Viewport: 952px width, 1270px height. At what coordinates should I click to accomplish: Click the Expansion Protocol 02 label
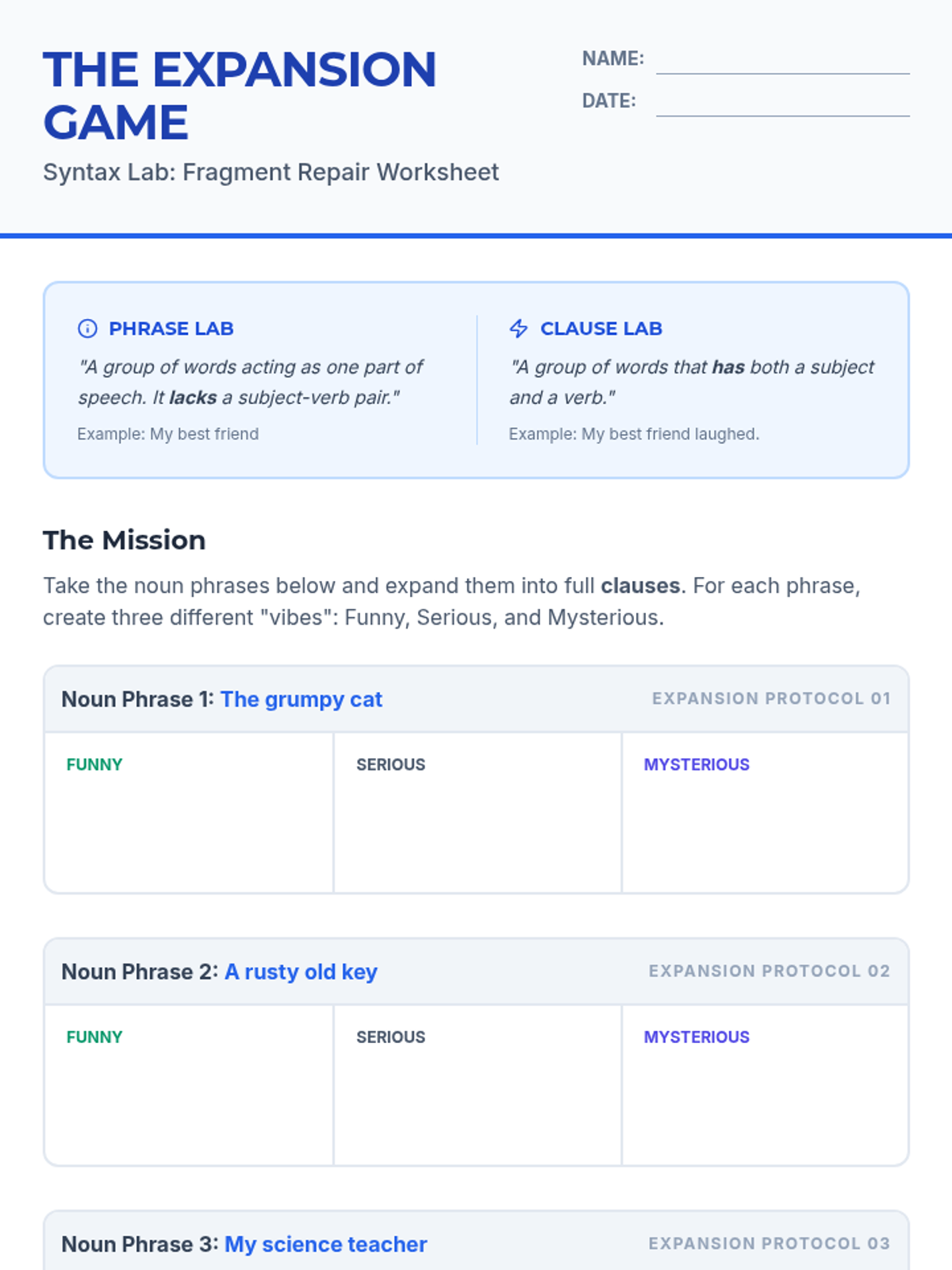[769, 971]
